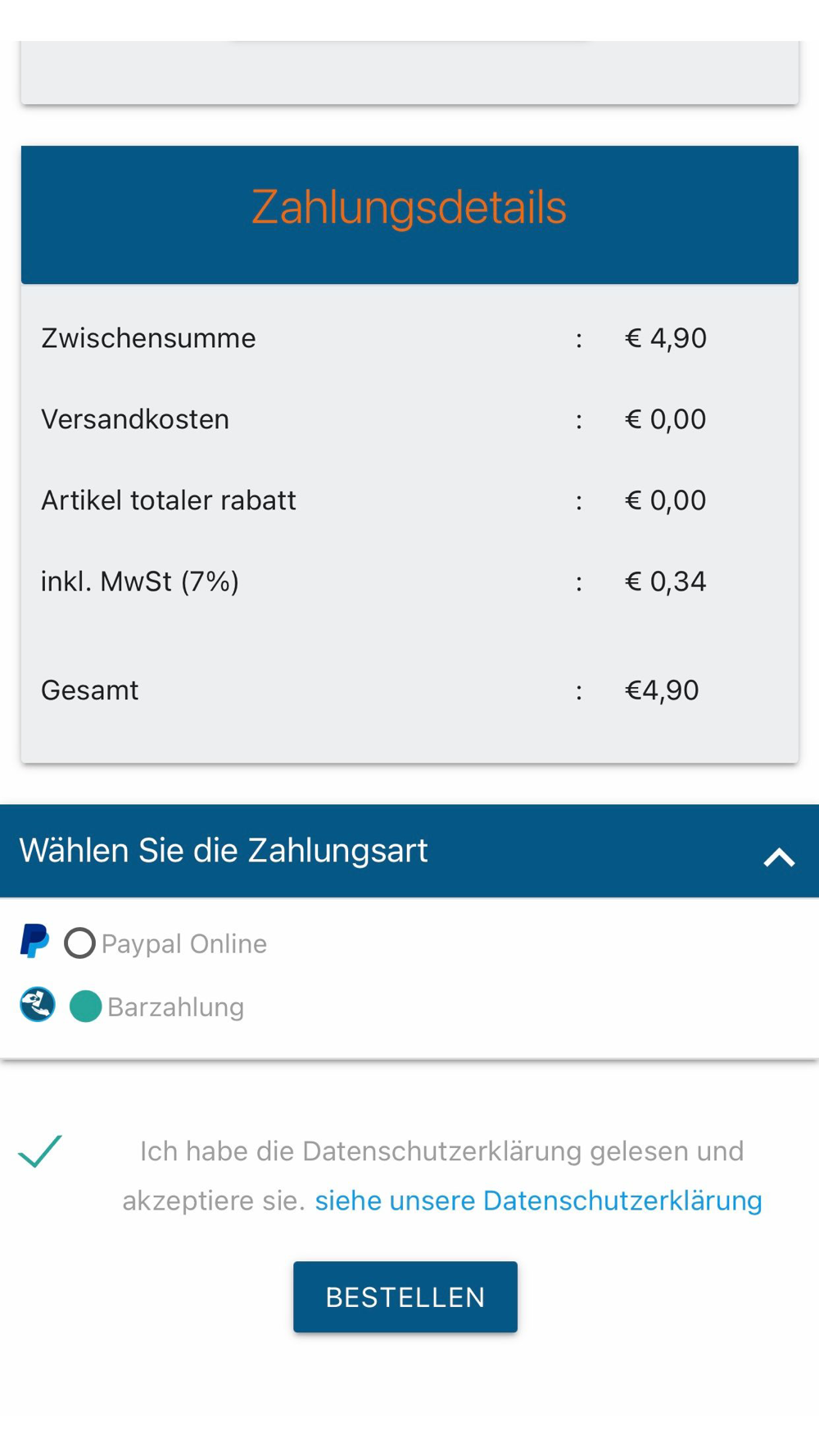This screenshot has width=819, height=1456.
Task: Click the Barzahlung cash payment icon
Action: coord(38,1005)
